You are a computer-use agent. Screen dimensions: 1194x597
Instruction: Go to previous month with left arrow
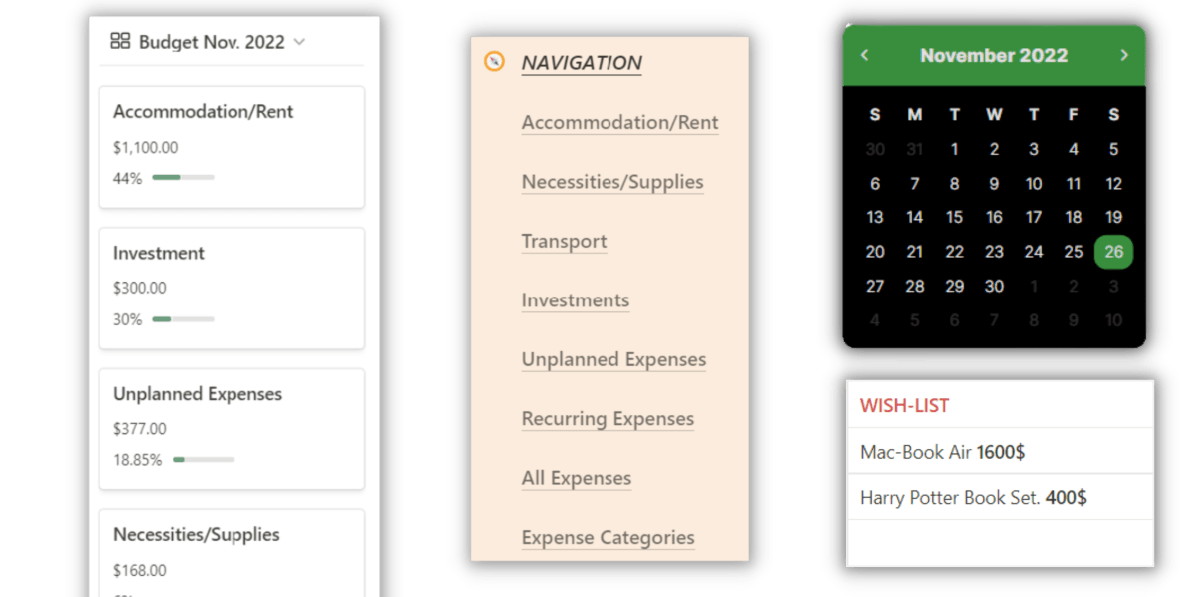tap(864, 55)
